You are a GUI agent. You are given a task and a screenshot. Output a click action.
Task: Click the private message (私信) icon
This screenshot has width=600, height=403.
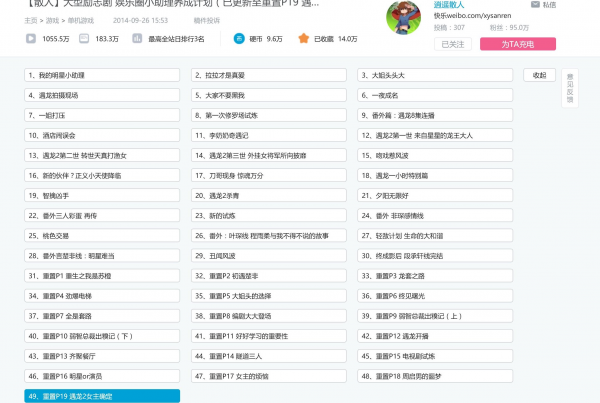point(536,5)
